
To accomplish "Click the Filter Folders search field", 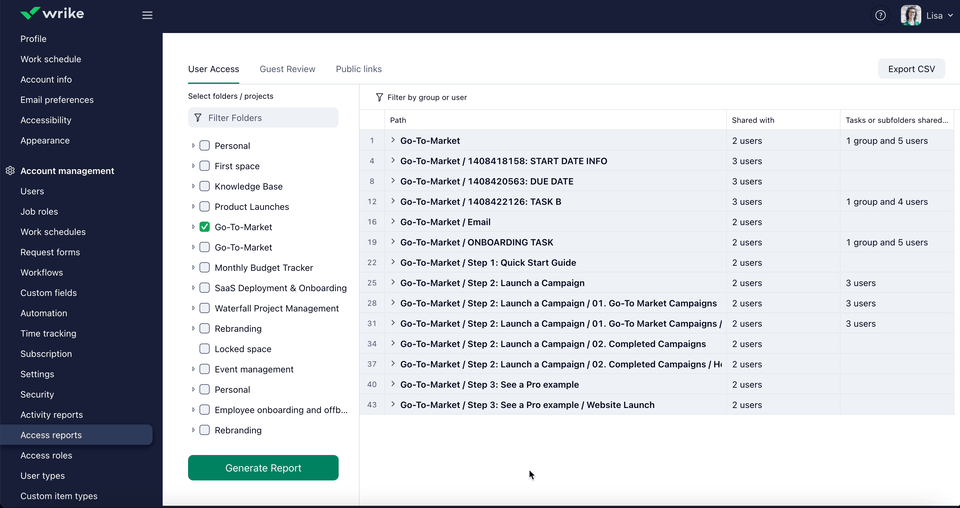I will 270,118.
